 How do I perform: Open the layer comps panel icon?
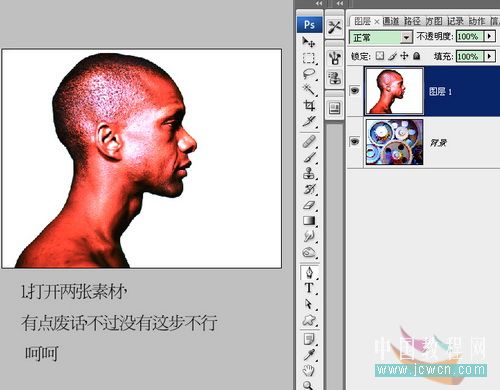[x=334, y=108]
